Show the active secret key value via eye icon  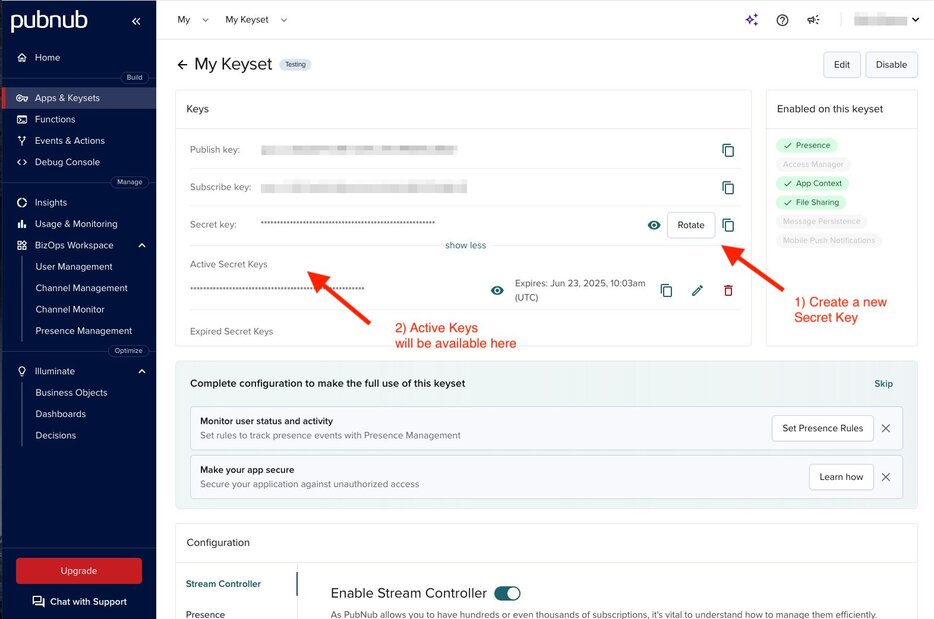tap(497, 290)
